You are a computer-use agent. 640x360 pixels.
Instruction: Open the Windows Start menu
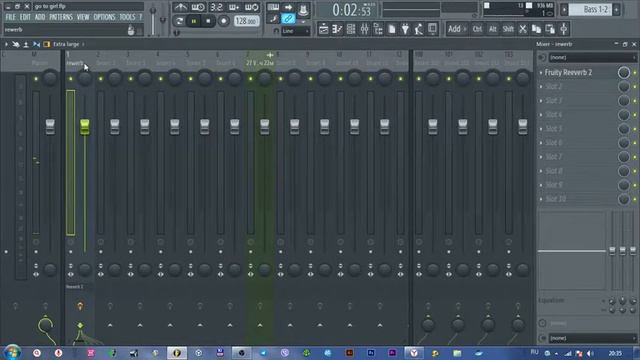12,352
